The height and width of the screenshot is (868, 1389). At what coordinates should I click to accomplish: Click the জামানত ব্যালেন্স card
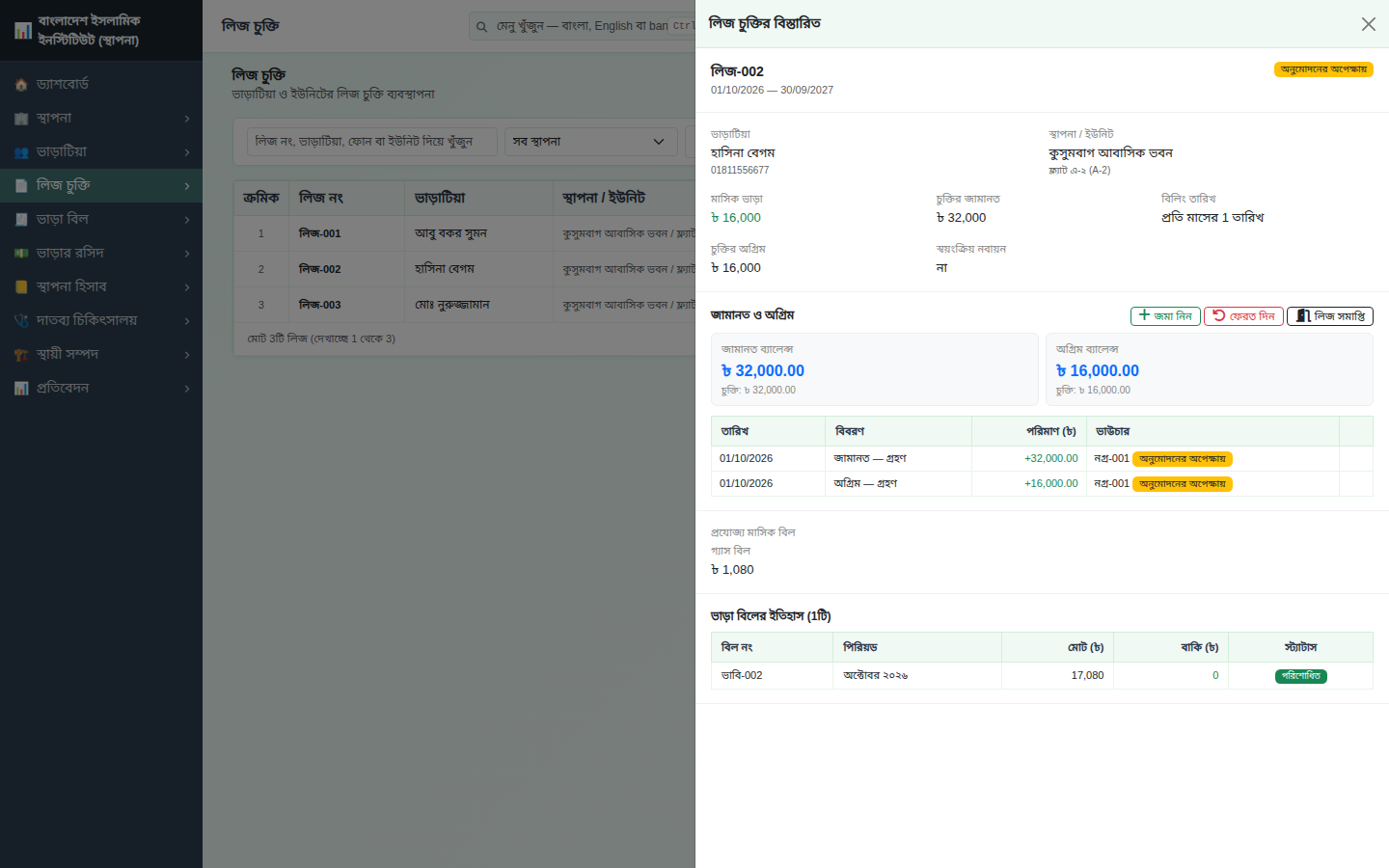click(875, 369)
